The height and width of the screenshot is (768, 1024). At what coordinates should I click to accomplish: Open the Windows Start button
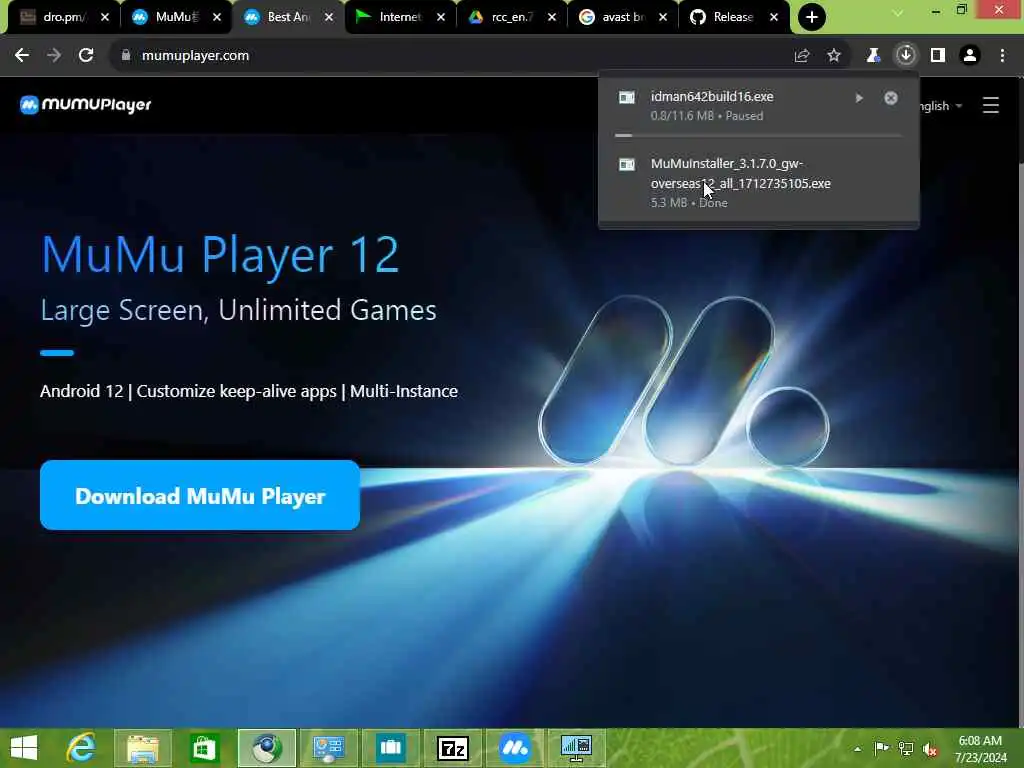(24, 748)
